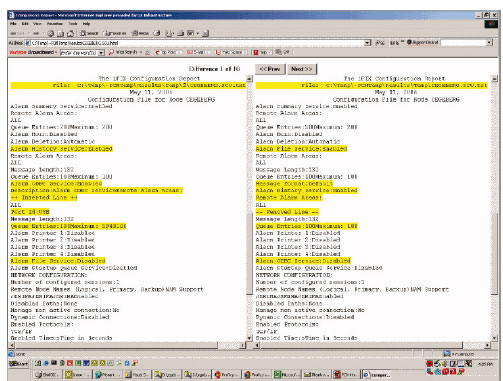Image resolution: width=503 pixels, height=381 pixels.
Task: Open the File menu
Action: [x=13, y=24]
